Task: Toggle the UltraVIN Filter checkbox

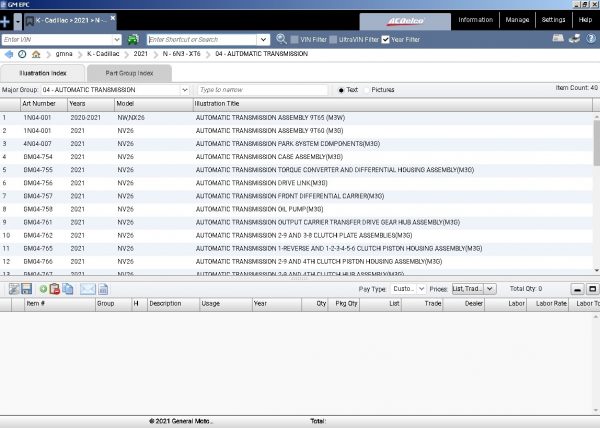Action: (x=333, y=39)
